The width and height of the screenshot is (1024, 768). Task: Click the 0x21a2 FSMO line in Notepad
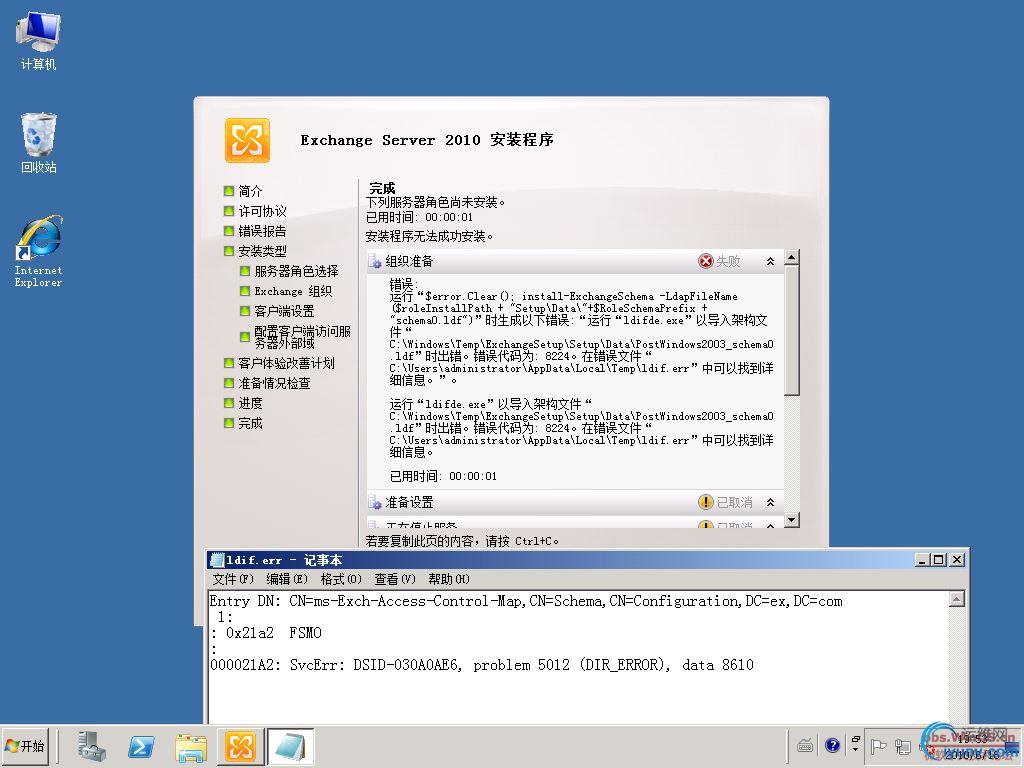[x=266, y=633]
